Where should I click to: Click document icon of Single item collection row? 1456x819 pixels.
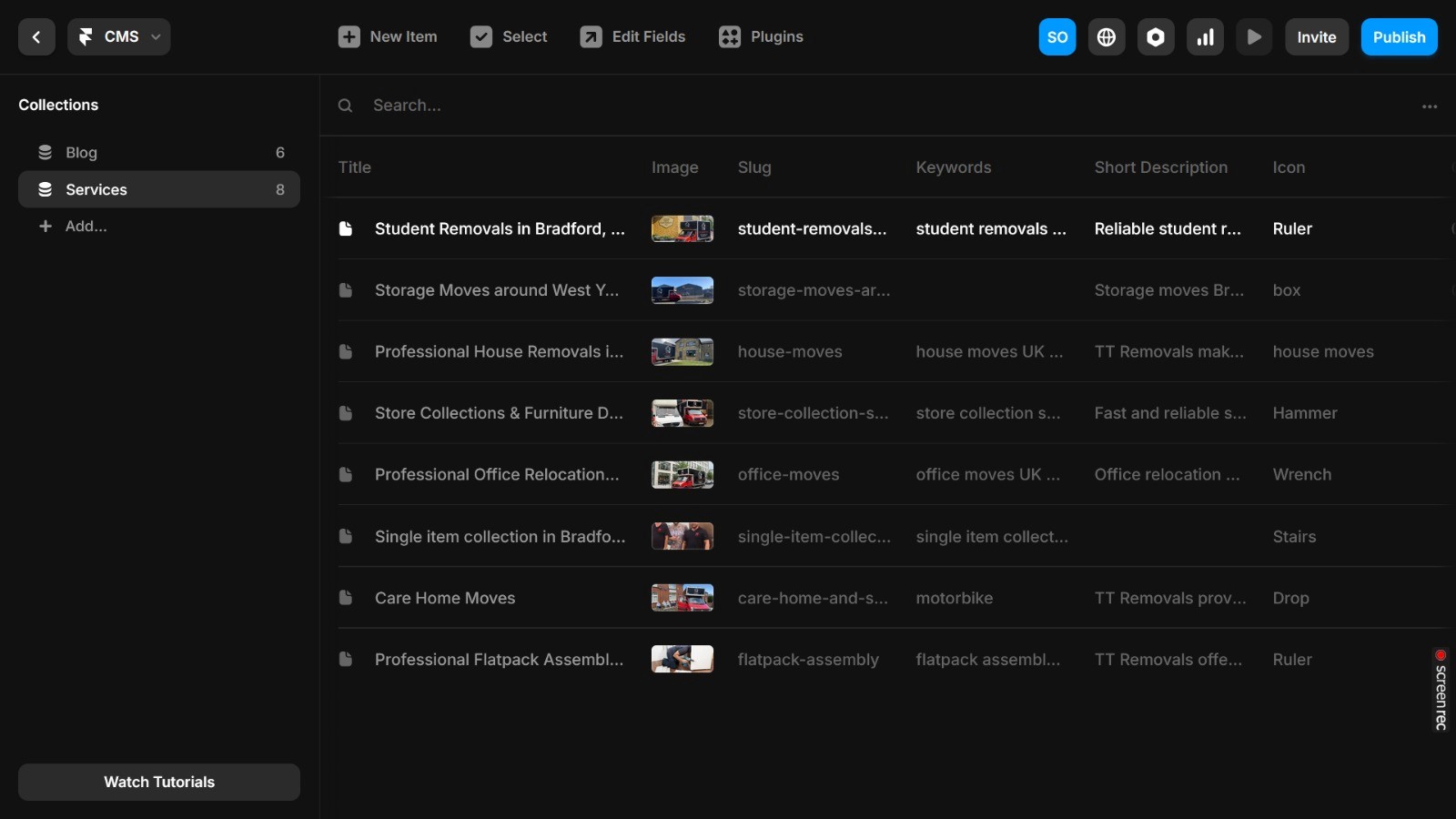[346, 536]
